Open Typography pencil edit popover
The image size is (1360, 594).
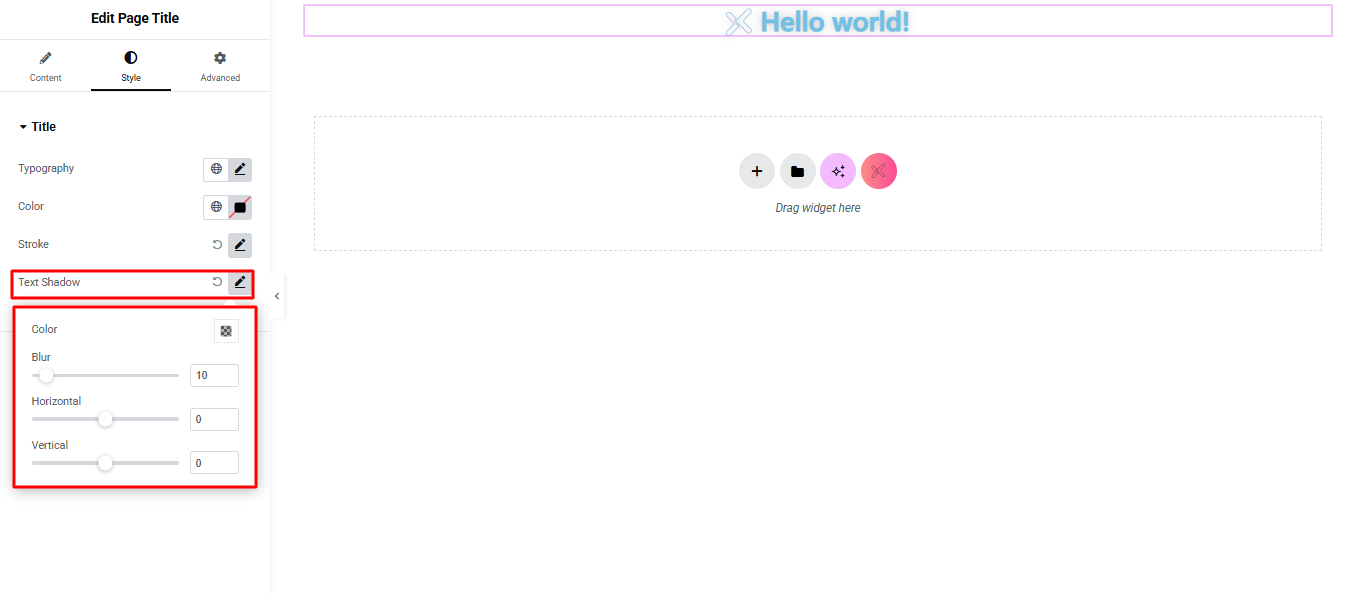(240, 169)
